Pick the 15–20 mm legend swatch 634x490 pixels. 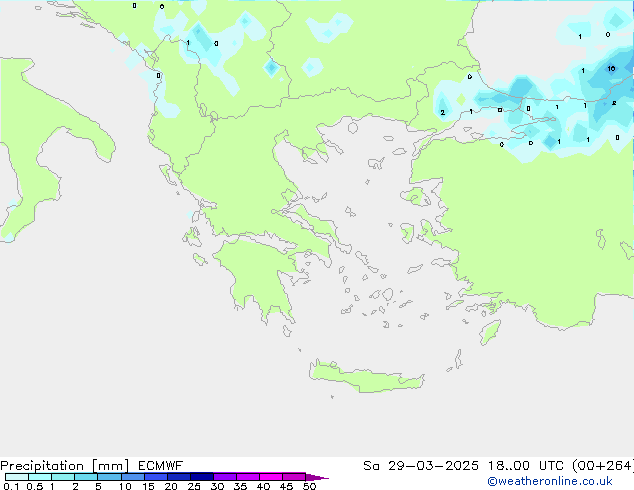156,477
